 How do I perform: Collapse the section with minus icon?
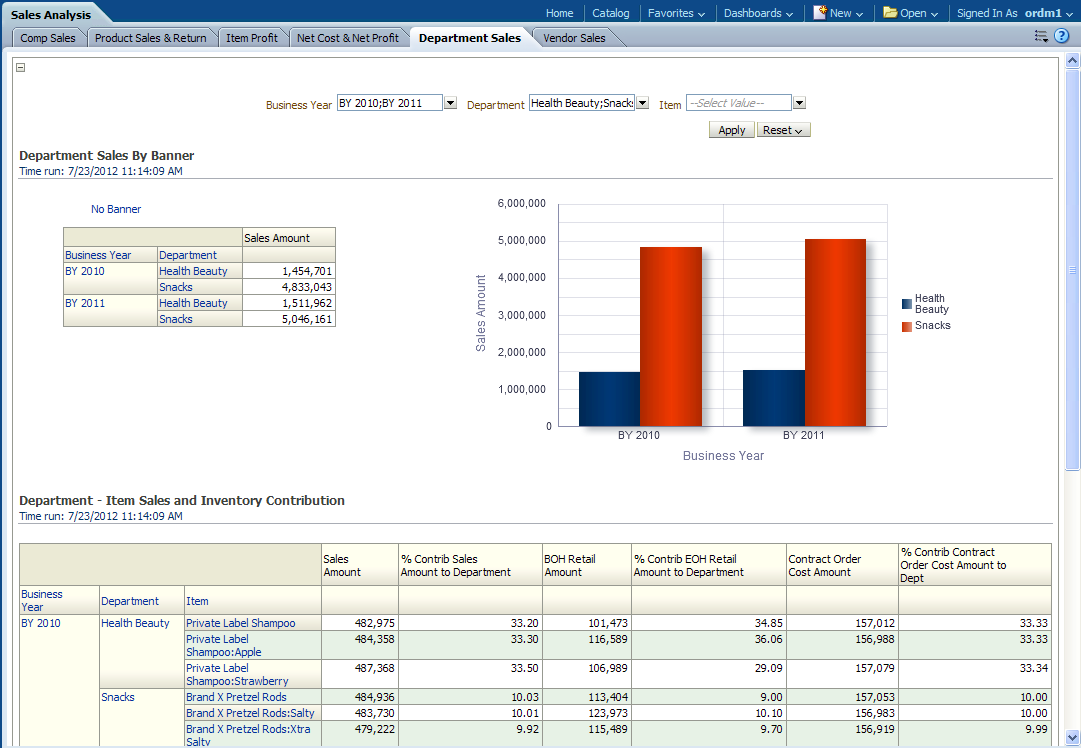tap(21, 68)
